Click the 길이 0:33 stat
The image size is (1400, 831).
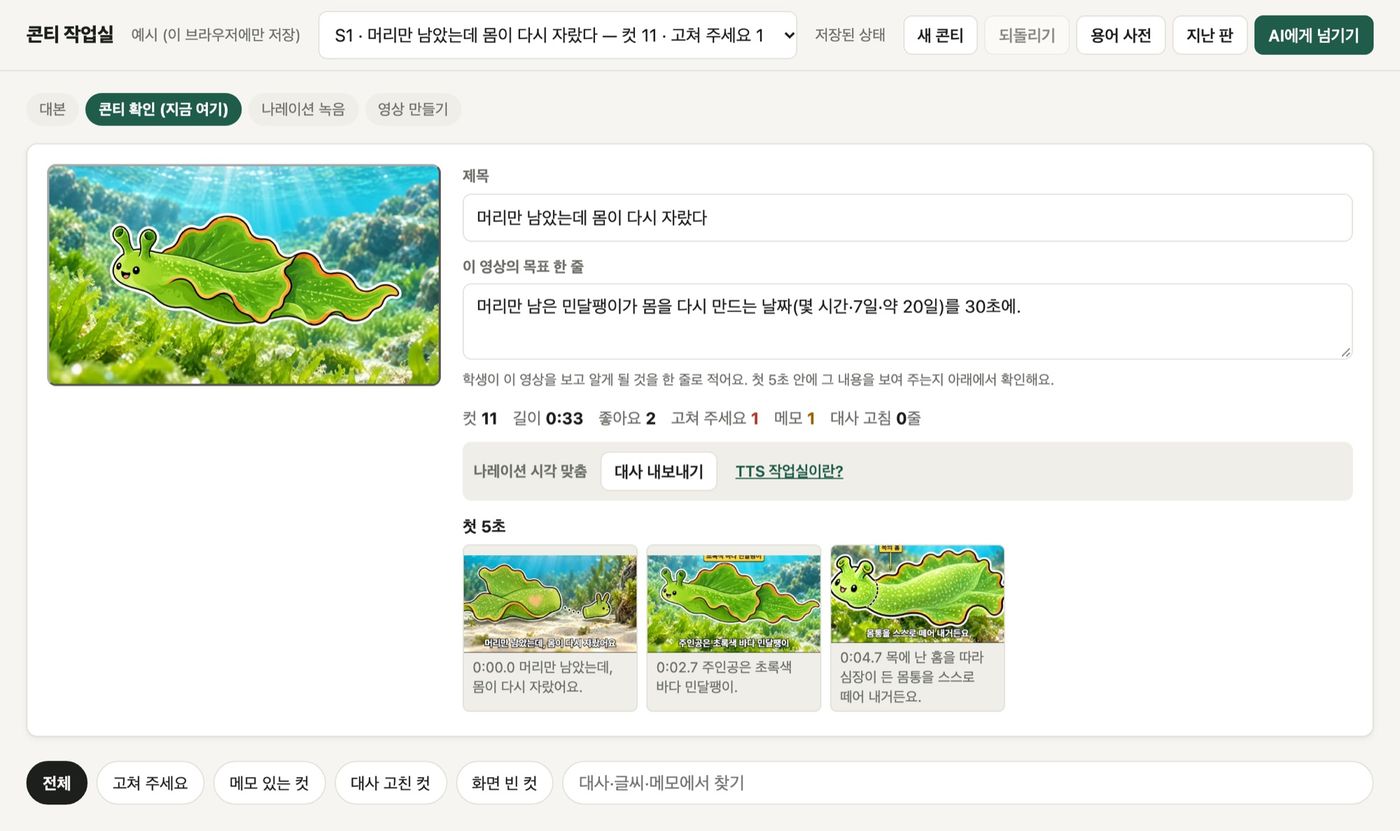548,418
